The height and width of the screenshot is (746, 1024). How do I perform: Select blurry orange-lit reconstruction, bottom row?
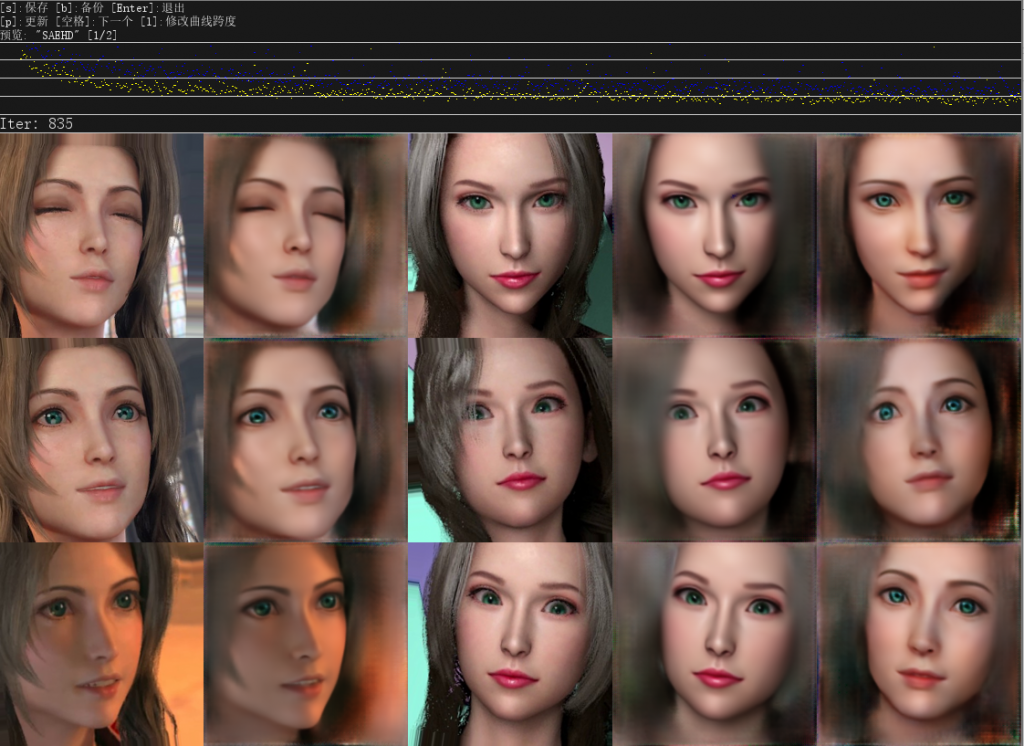click(306, 644)
